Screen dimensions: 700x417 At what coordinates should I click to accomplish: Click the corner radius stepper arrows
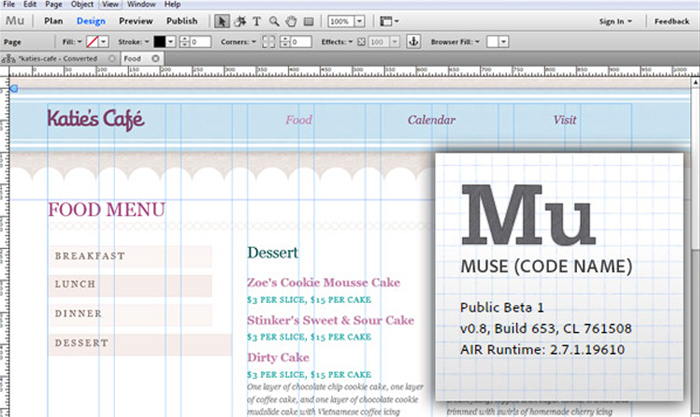click(285, 42)
